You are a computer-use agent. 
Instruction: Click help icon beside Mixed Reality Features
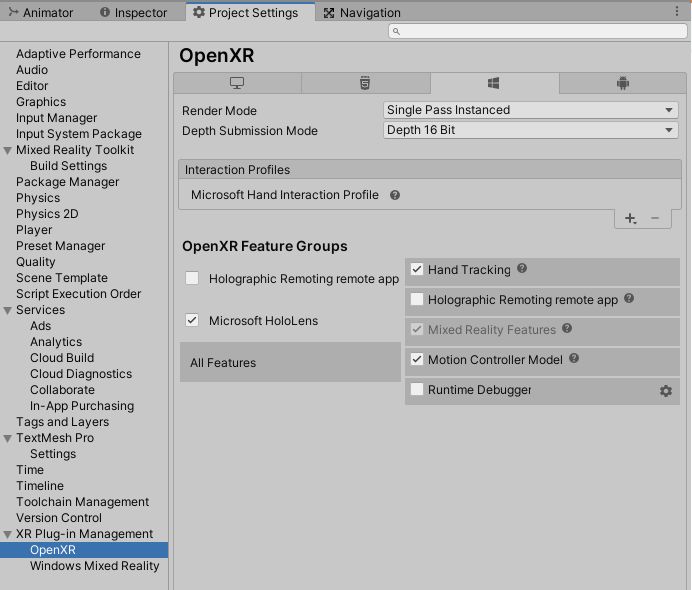567,328
